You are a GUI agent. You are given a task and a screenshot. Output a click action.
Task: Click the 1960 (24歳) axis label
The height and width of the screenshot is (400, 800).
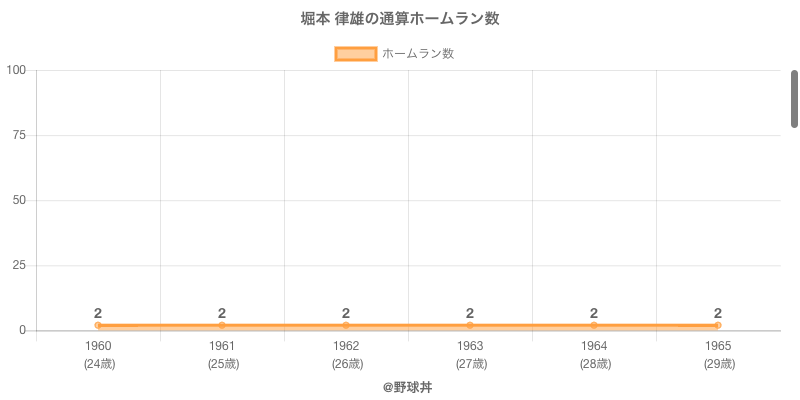click(x=98, y=355)
